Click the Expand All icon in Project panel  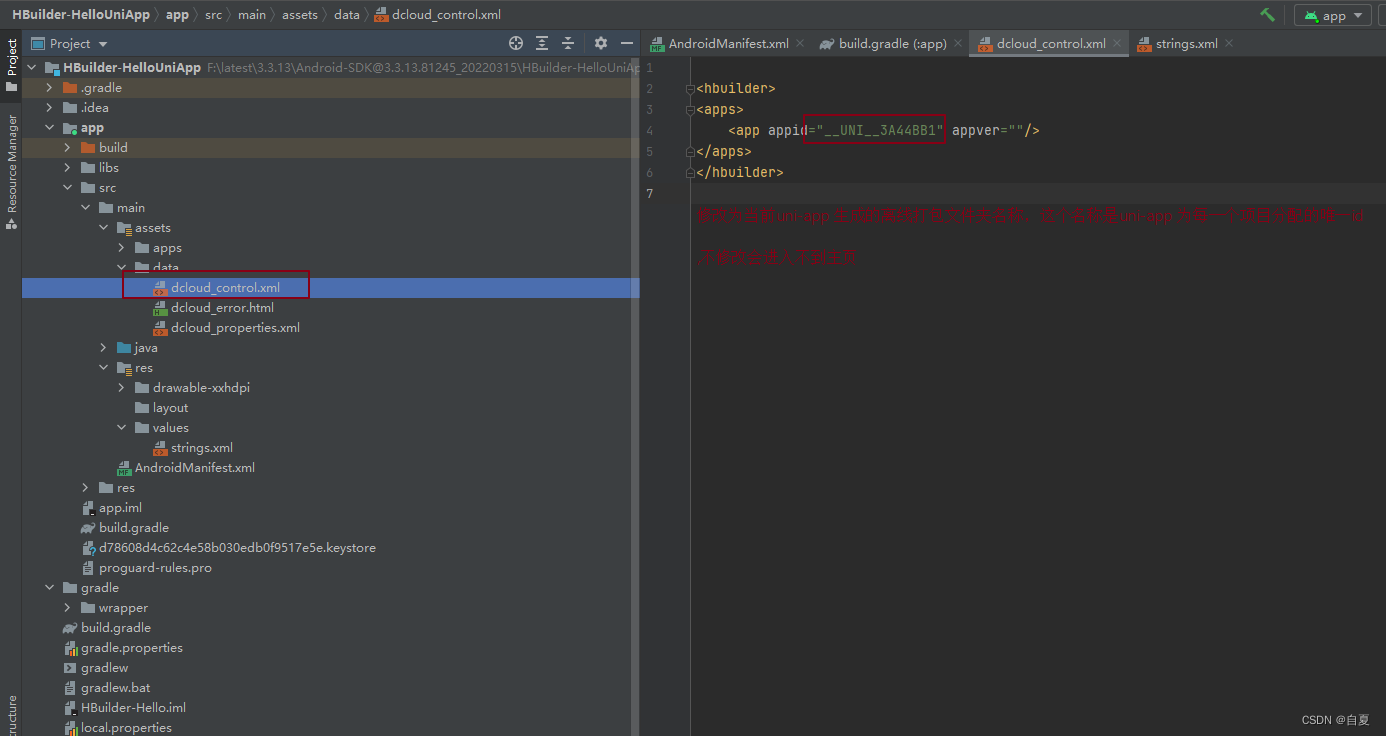(542, 43)
